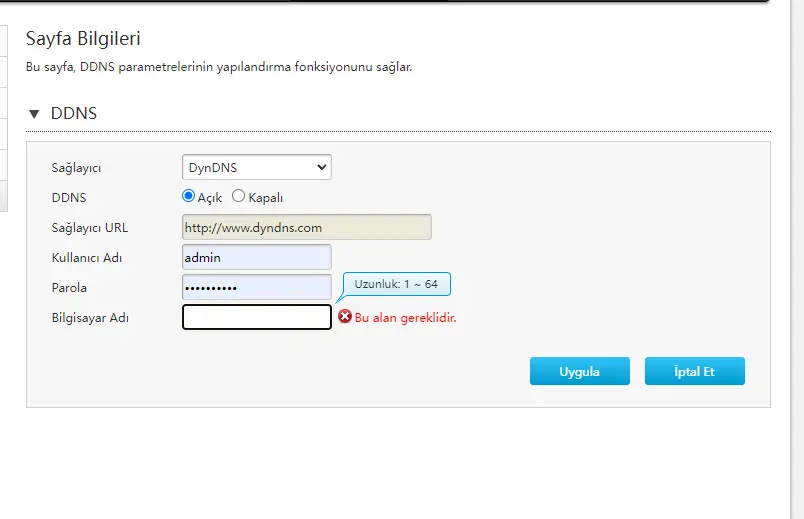Click the Sayfa Bilgileri heading

click(x=83, y=38)
